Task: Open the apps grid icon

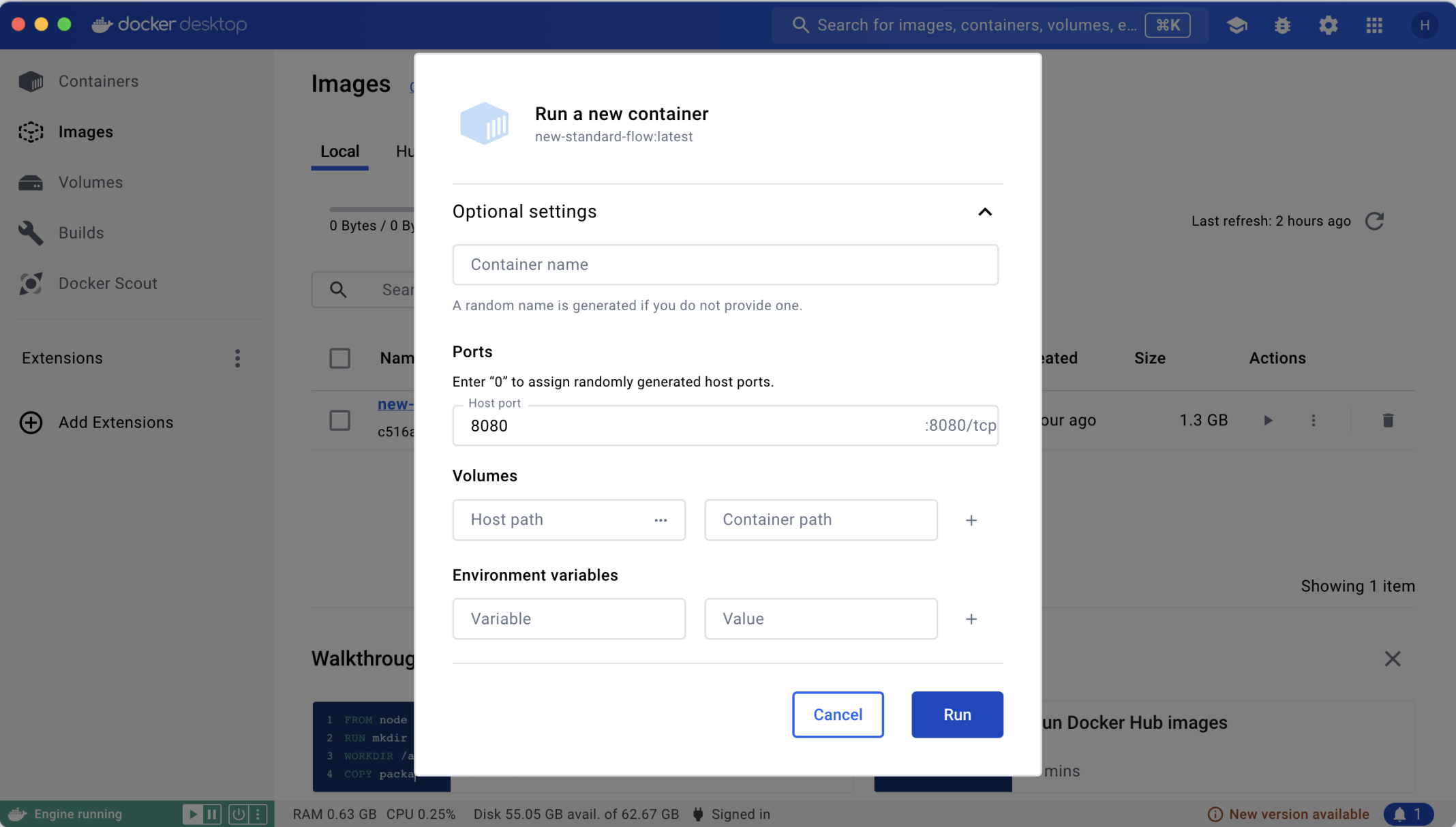Action: click(1374, 25)
